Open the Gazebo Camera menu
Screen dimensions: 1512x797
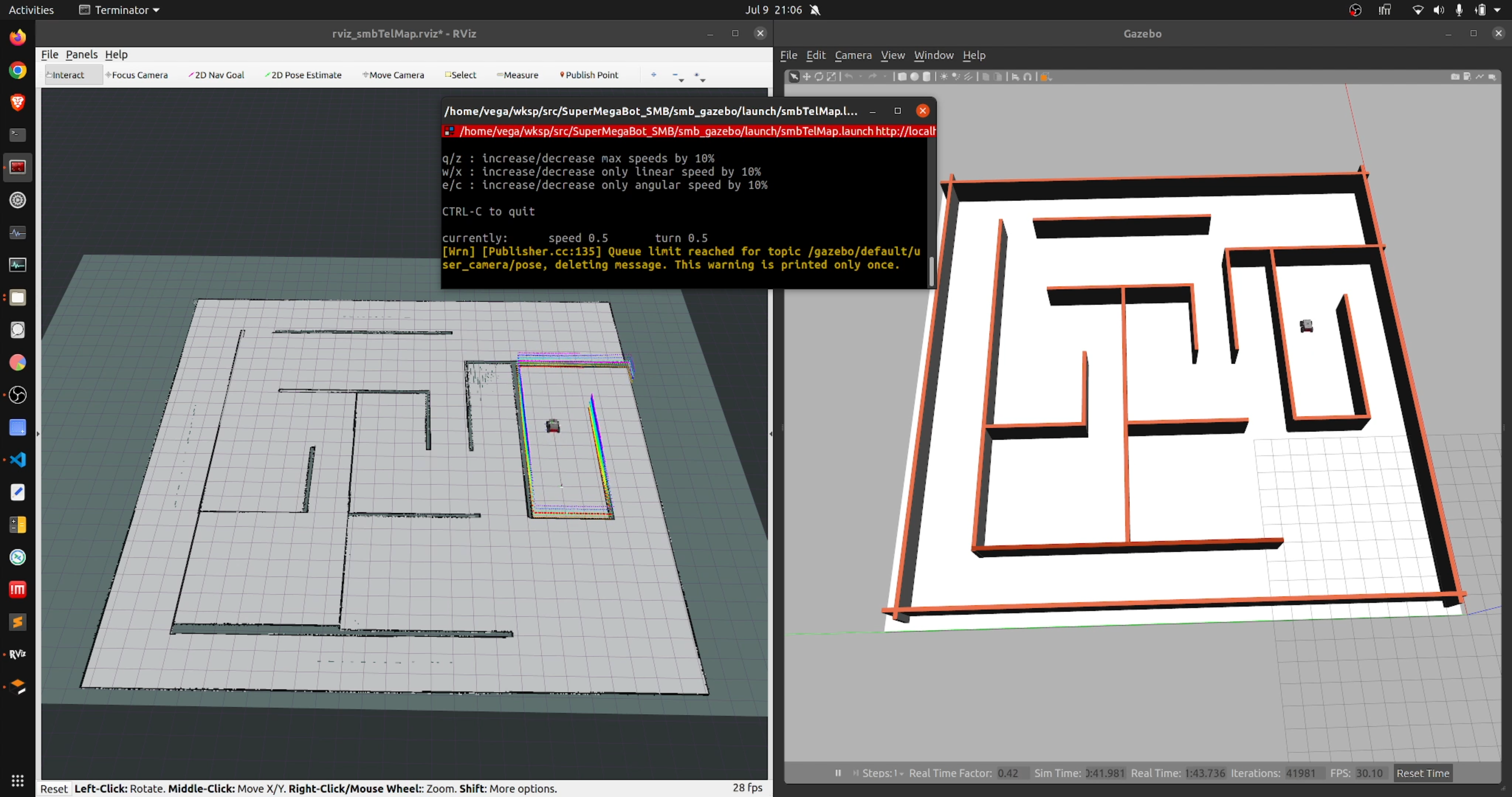(853, 55)
